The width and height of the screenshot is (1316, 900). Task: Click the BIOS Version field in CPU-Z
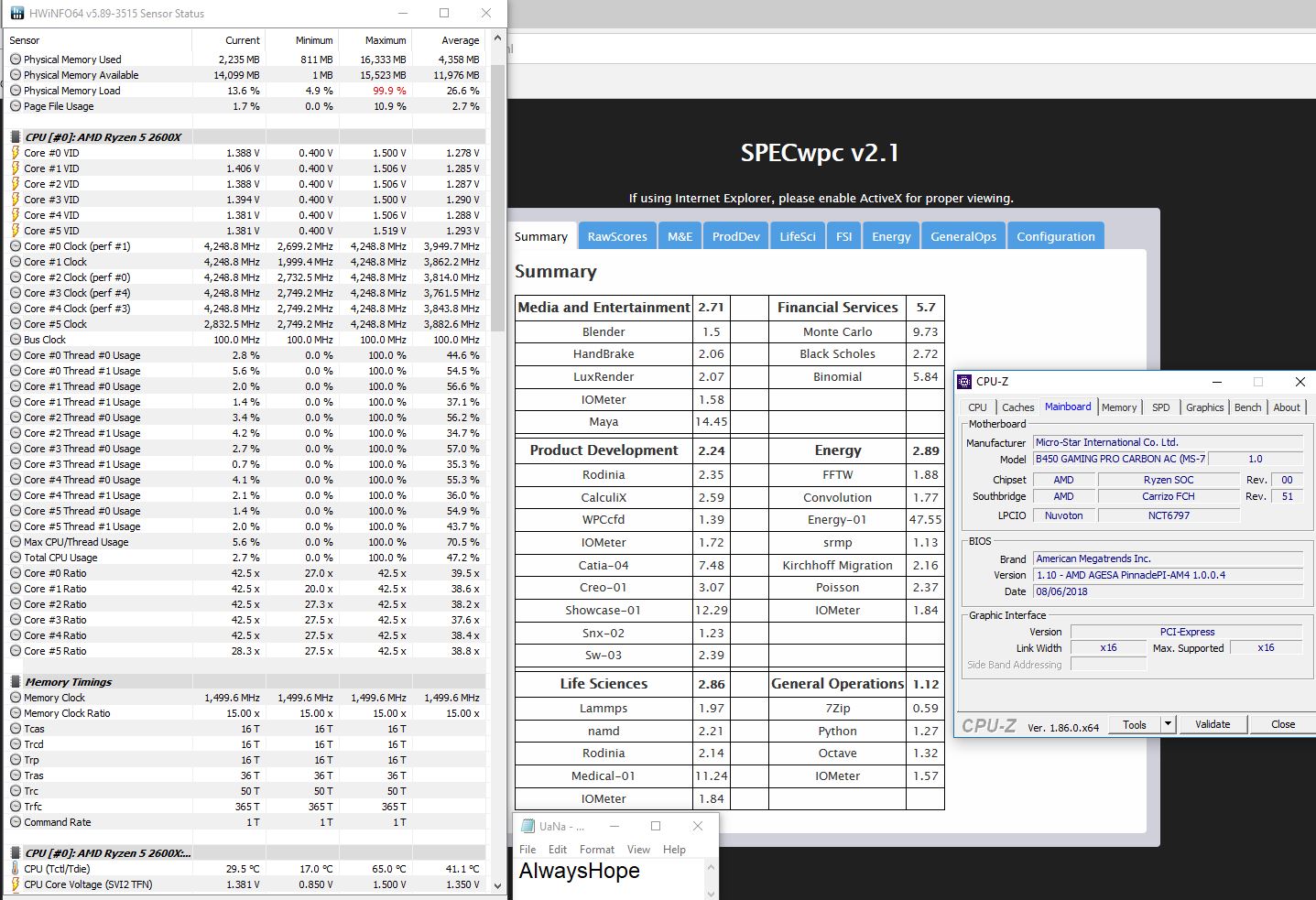click(1168, 575)
